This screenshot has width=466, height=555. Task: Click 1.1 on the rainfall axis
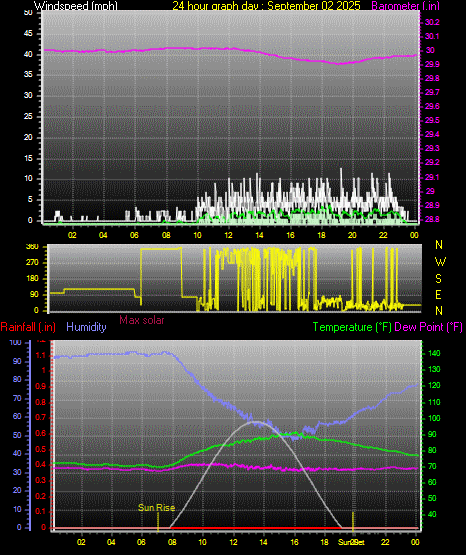(41, 355)
